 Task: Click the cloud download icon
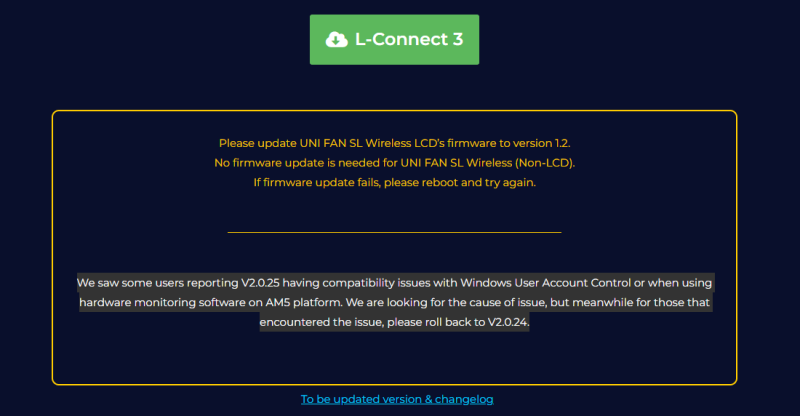336,40
